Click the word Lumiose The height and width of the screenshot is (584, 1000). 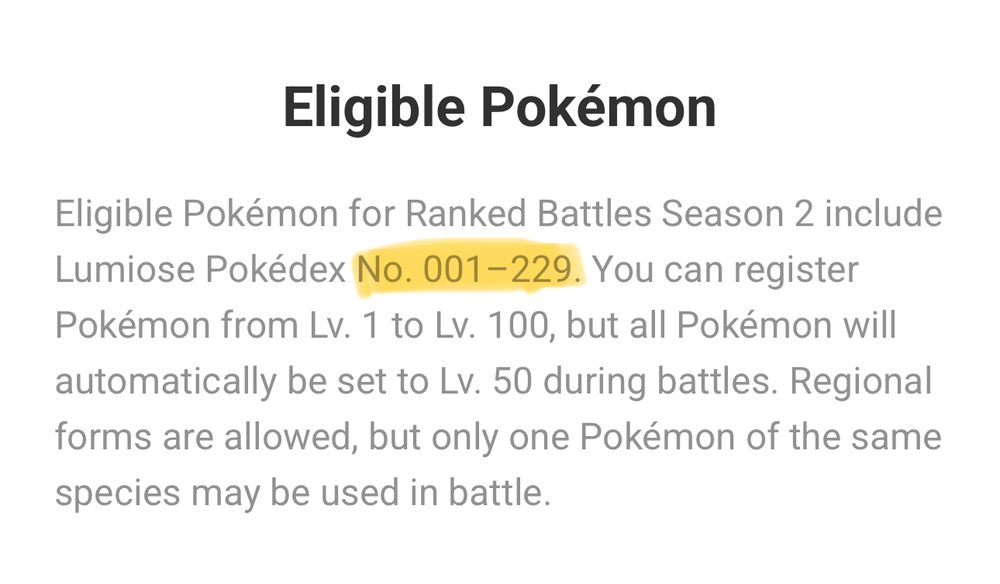125,269
